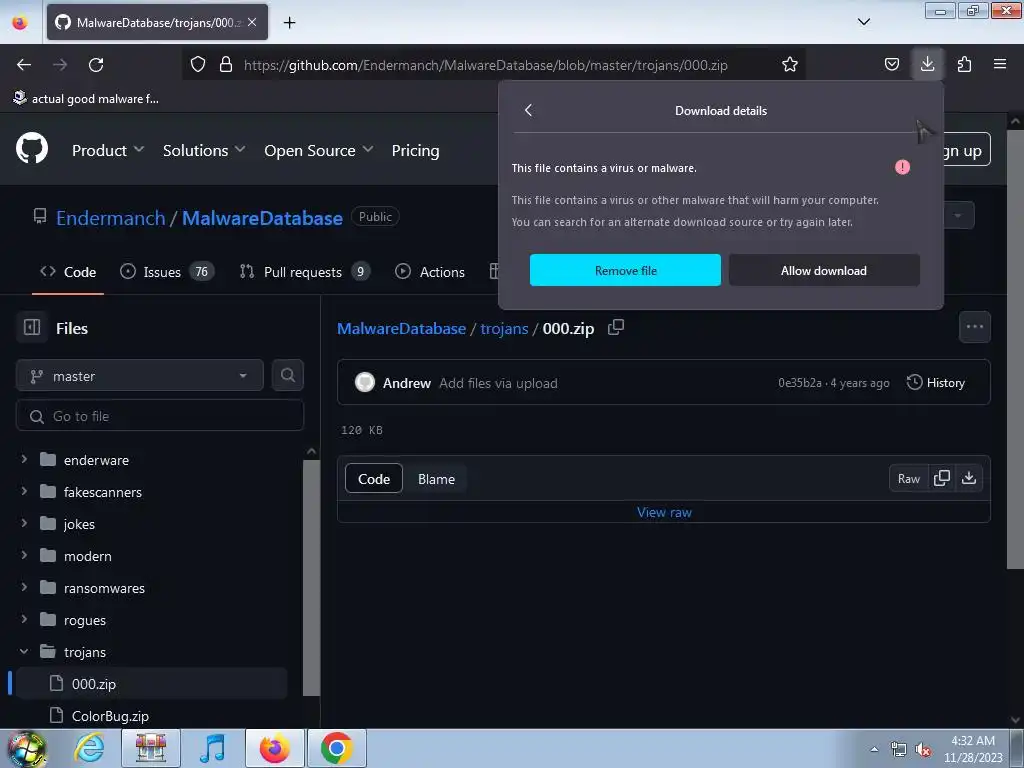Close the MalwareDatabase browser tab
The image size is (1024, 768).
[252, 22]
